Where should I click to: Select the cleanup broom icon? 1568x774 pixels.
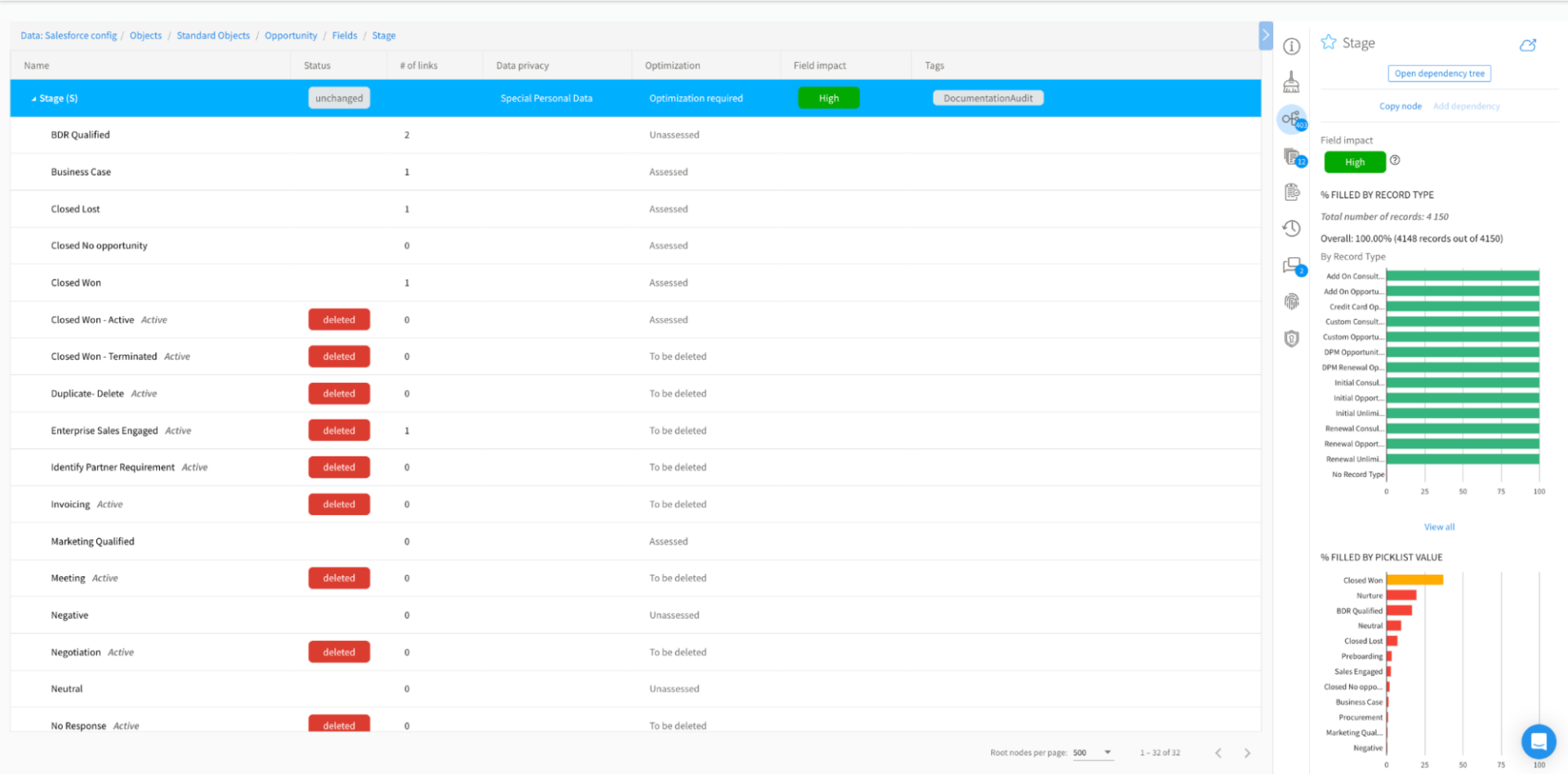1292,81
